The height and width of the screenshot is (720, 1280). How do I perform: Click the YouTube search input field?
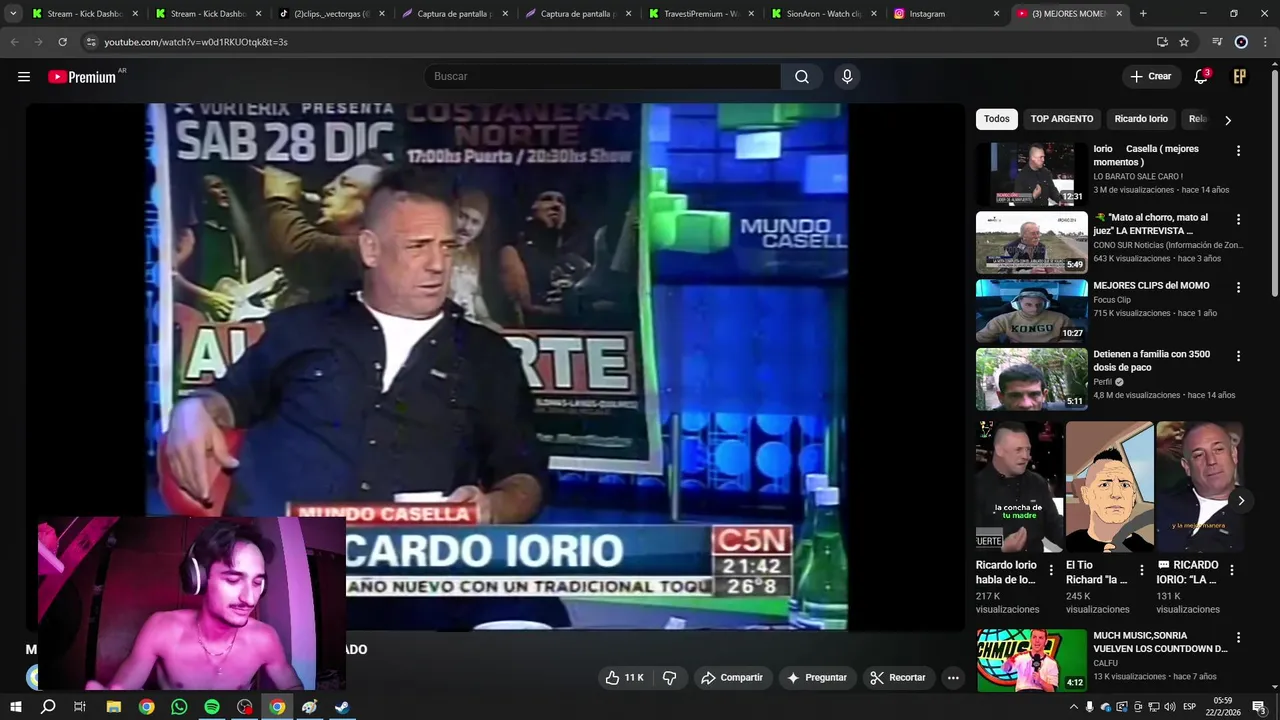(x=605, y=77)
